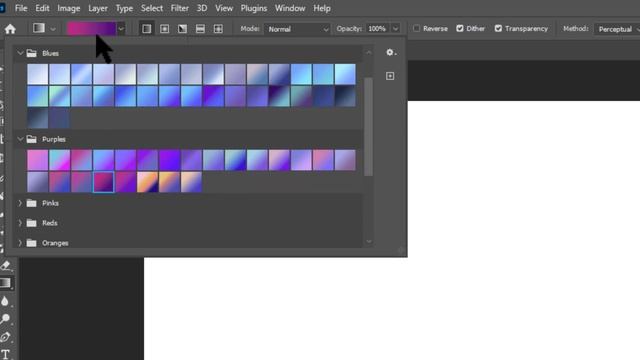Screen dimensions: 640x360
Task: Pick the first pale gradient swatch in Blues
Action: click(38, 74)
